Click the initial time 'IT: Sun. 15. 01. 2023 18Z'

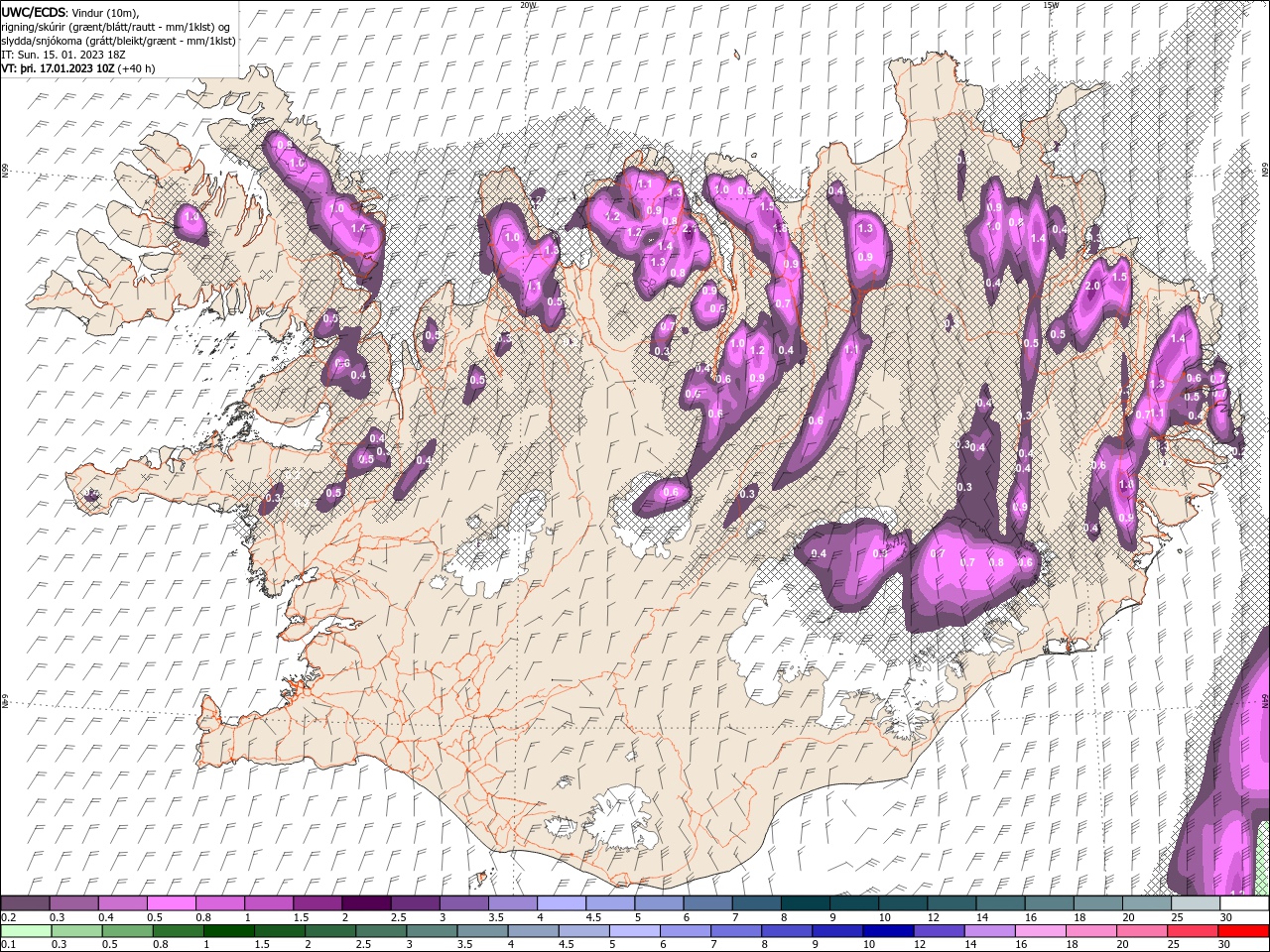click(x=63, y=55)
